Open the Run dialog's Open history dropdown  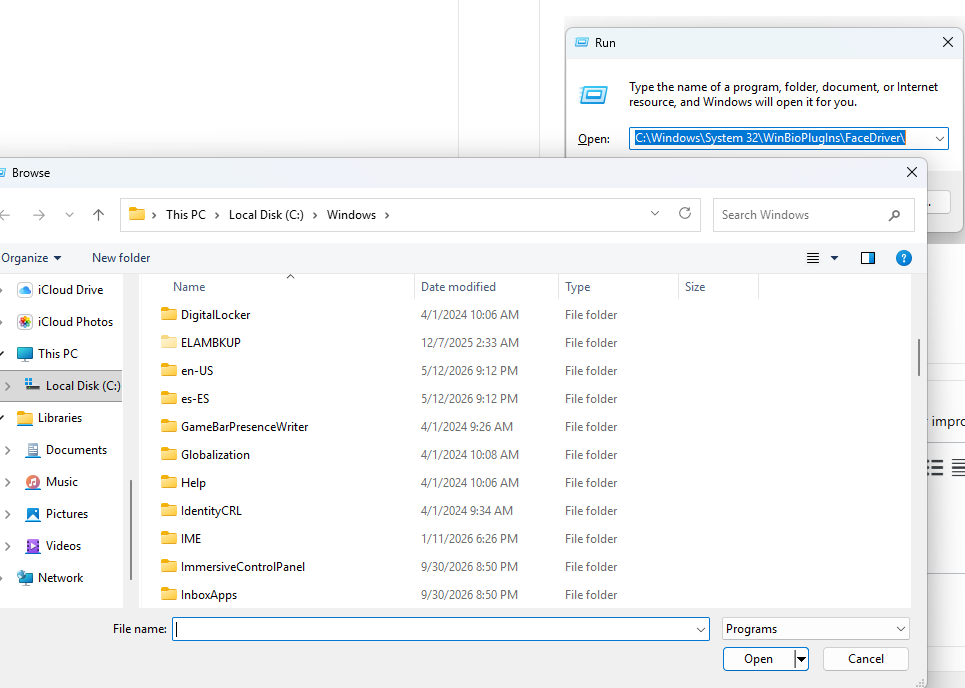940,138
